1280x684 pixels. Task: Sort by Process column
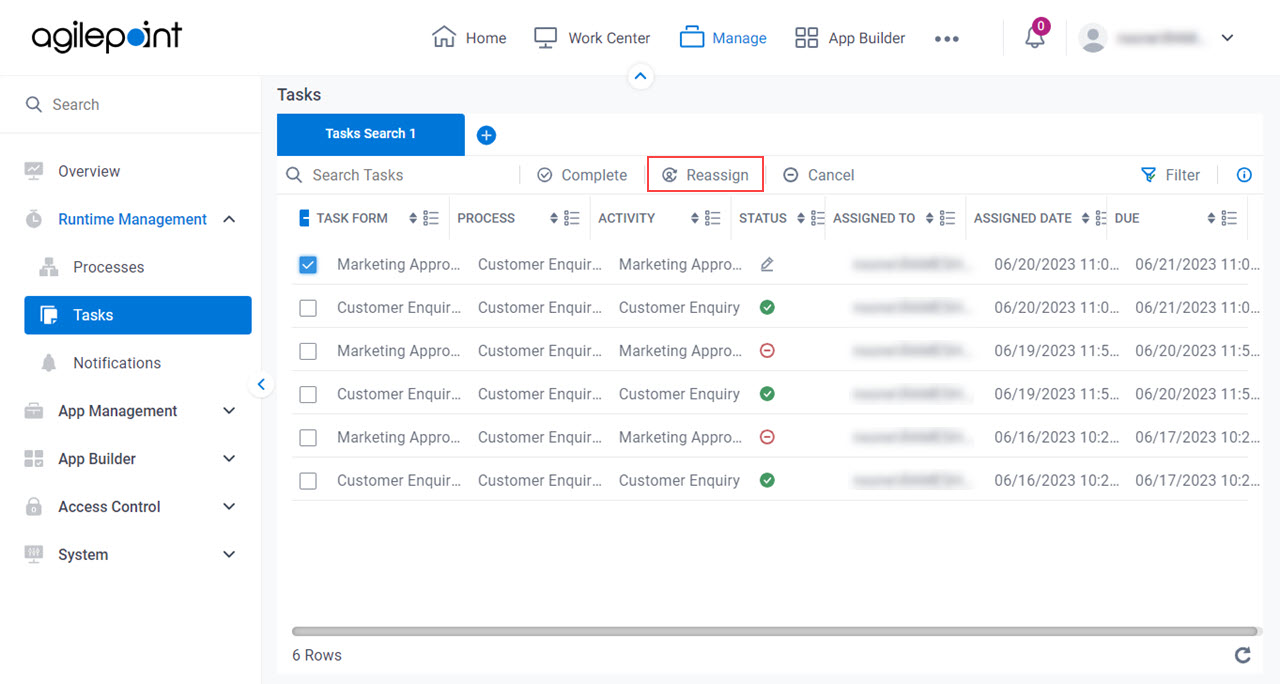[x=554, y=218]
